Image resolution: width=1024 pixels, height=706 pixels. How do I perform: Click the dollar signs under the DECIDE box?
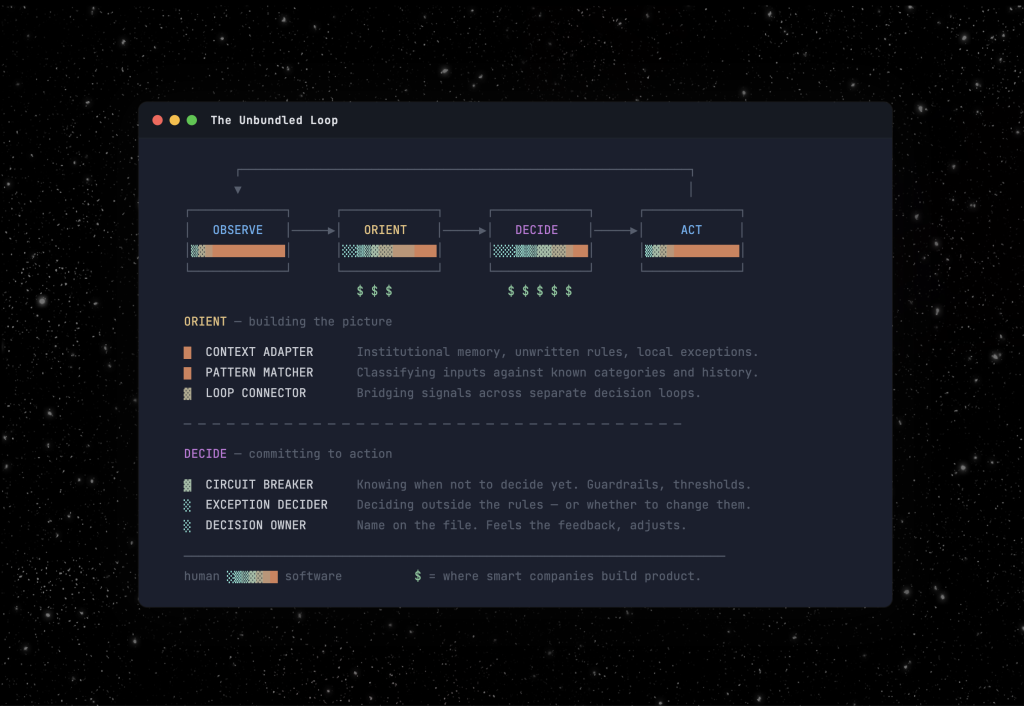pyautogui.click(x=540, y=291)
